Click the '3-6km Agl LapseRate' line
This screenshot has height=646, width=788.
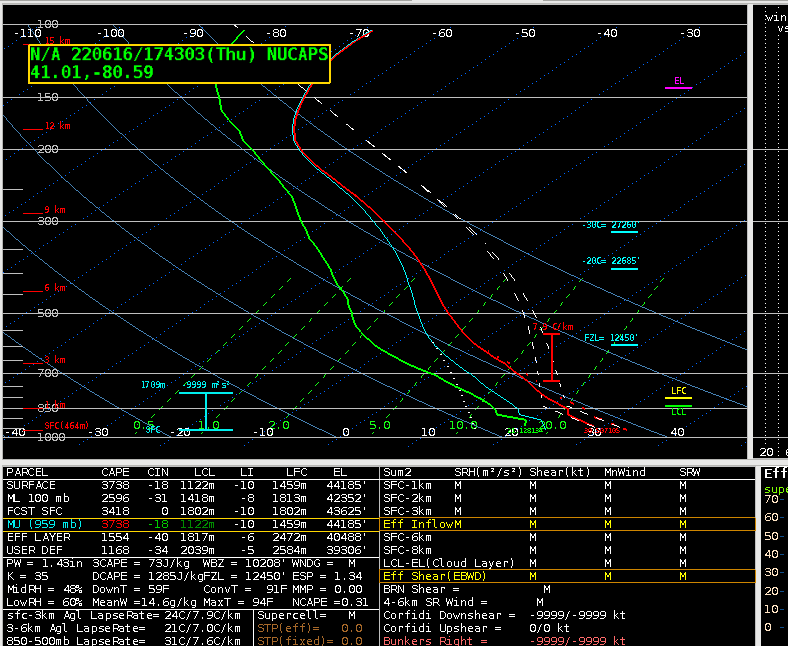(x=124, y=628)
